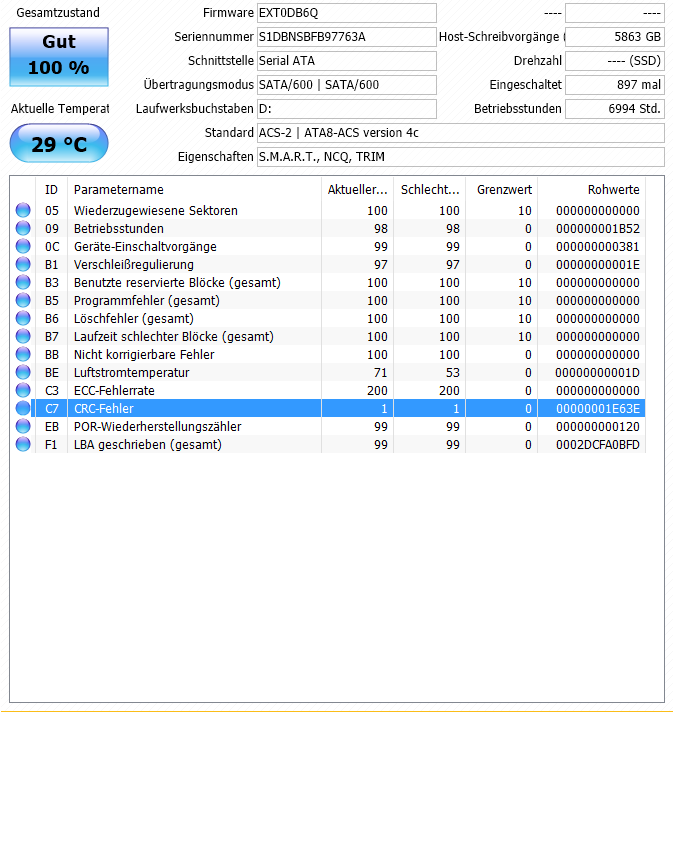Click the status orb for LBA geschrieben
Screen dimensions: 673x847
click(23, 444)
